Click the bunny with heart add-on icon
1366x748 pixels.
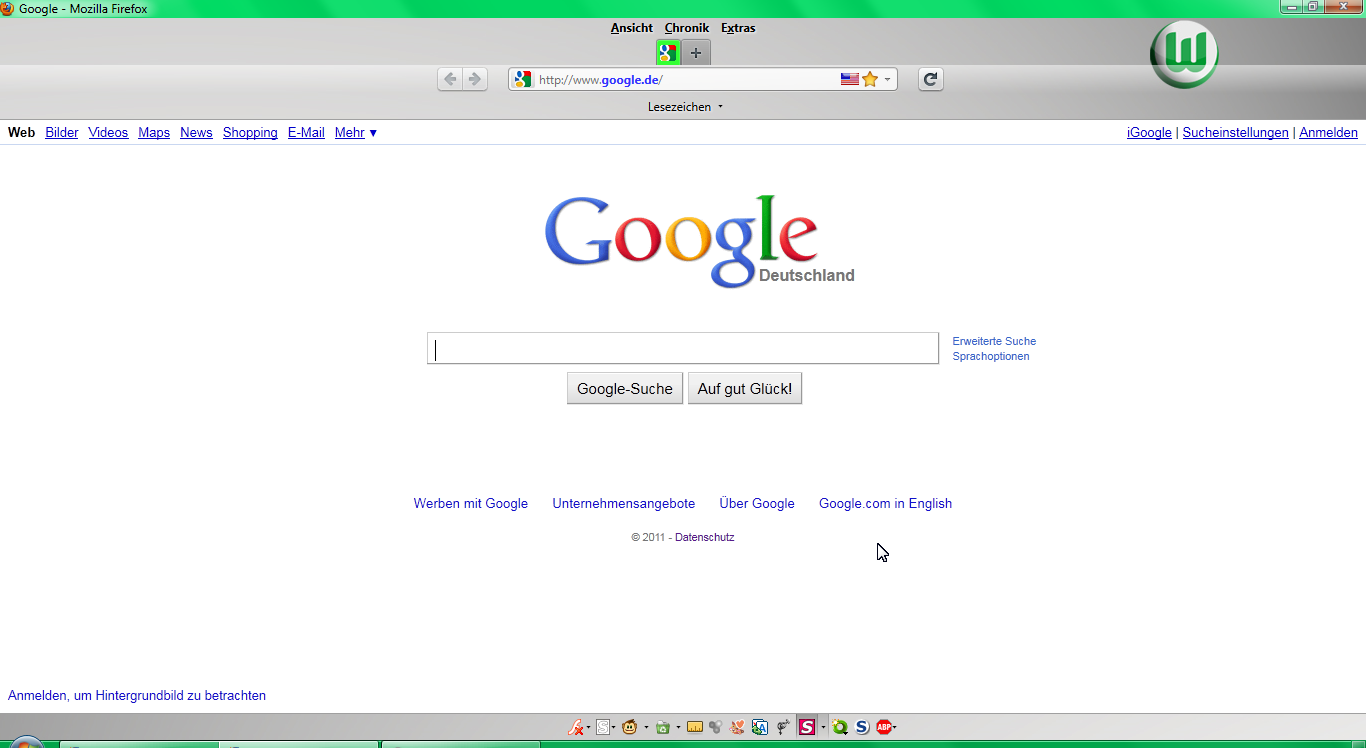click(737, 727)
